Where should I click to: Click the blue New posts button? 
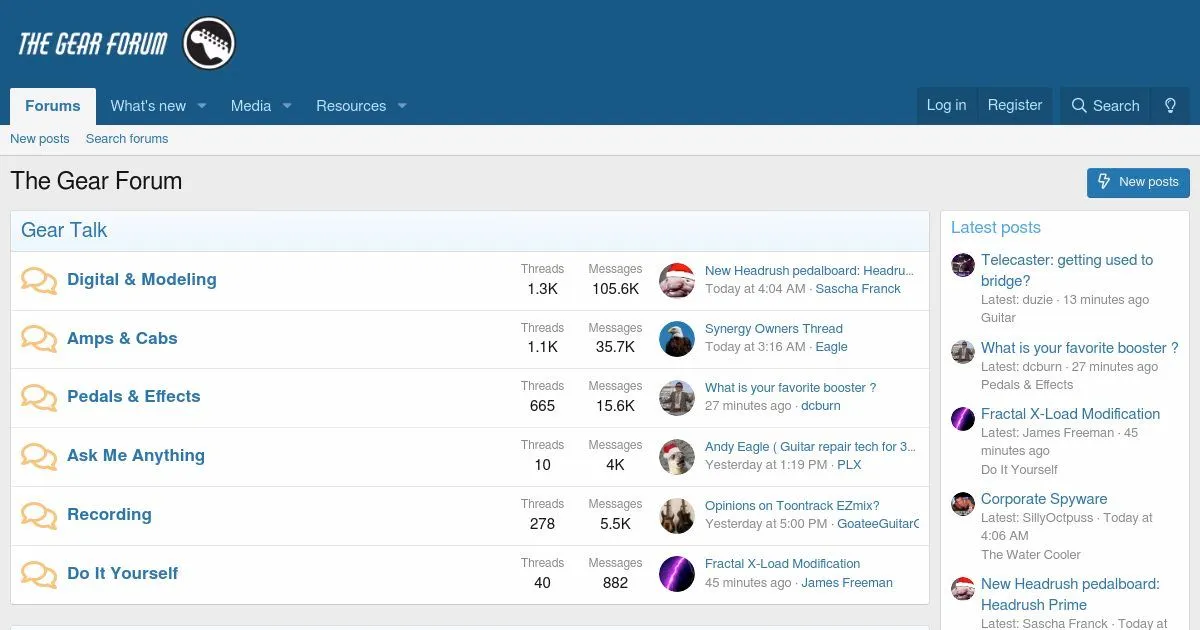1138,182
